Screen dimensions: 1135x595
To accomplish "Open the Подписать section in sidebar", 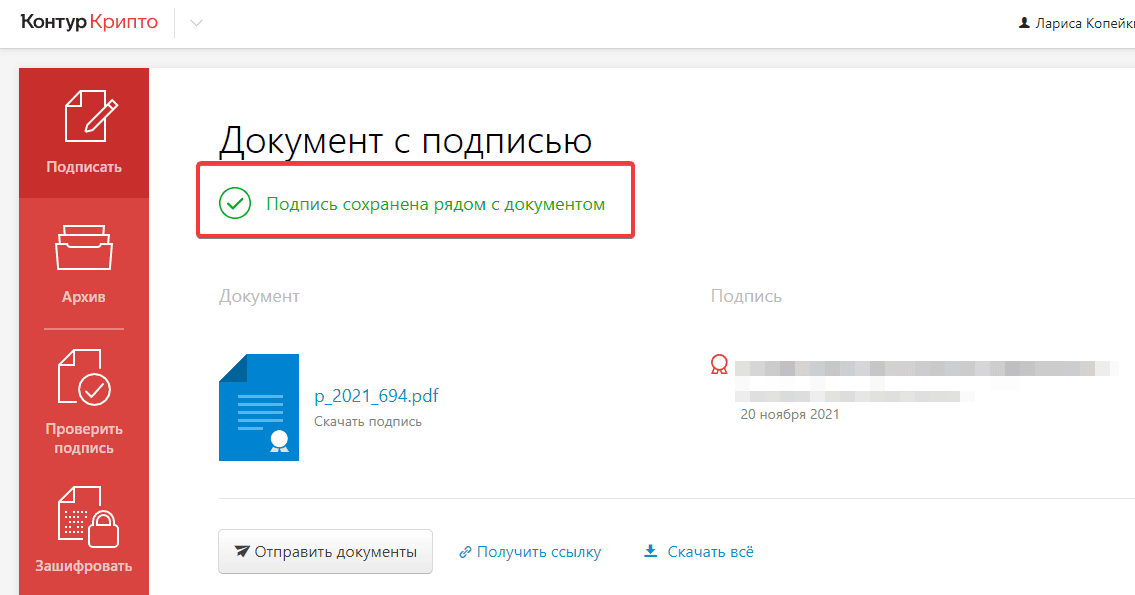I will click(84, 133).
